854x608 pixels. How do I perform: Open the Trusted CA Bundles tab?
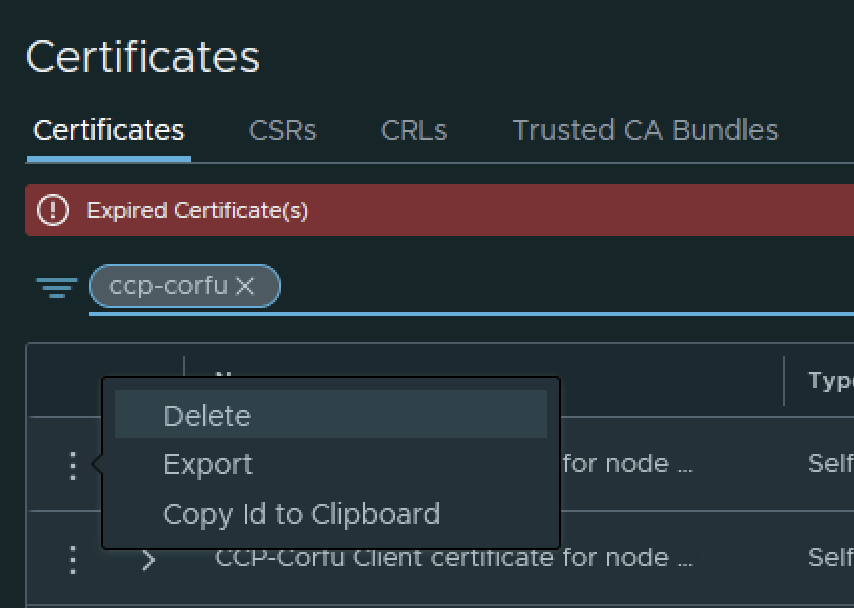coord(645,130)
